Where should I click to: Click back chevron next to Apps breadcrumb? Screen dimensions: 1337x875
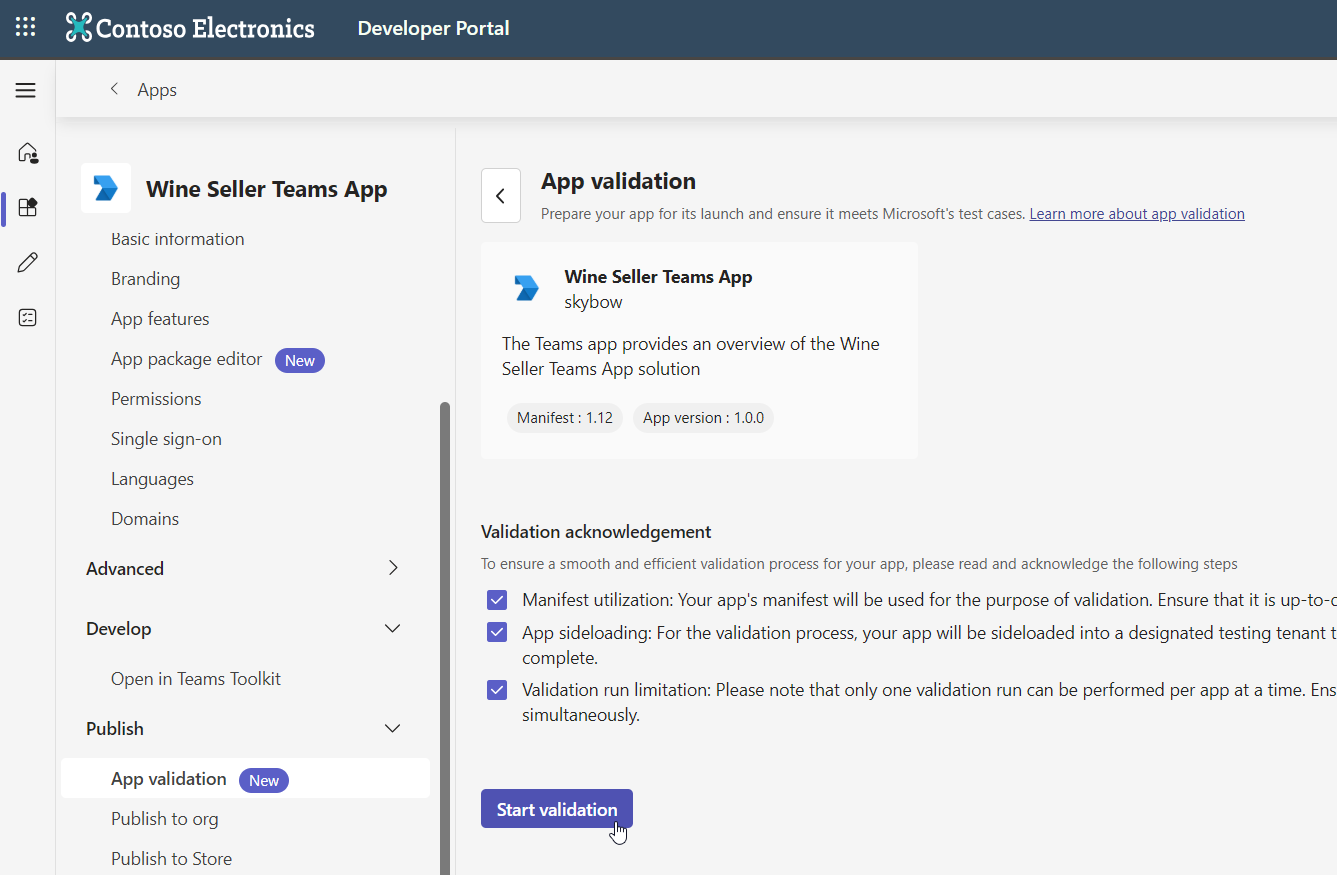(114, 89)
